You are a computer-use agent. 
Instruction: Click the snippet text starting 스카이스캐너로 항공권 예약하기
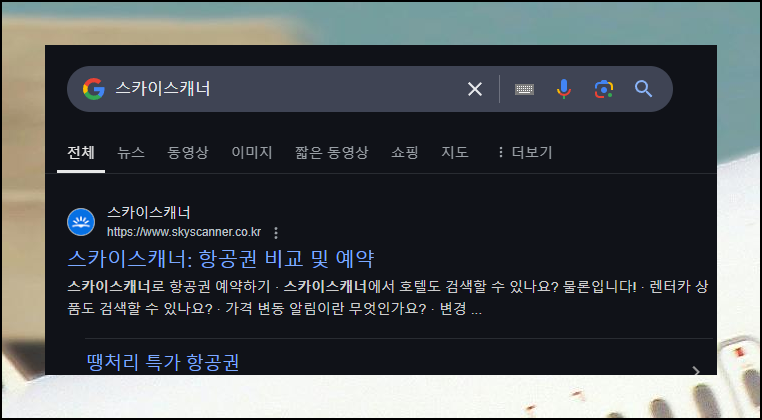(x=387, y=298)
